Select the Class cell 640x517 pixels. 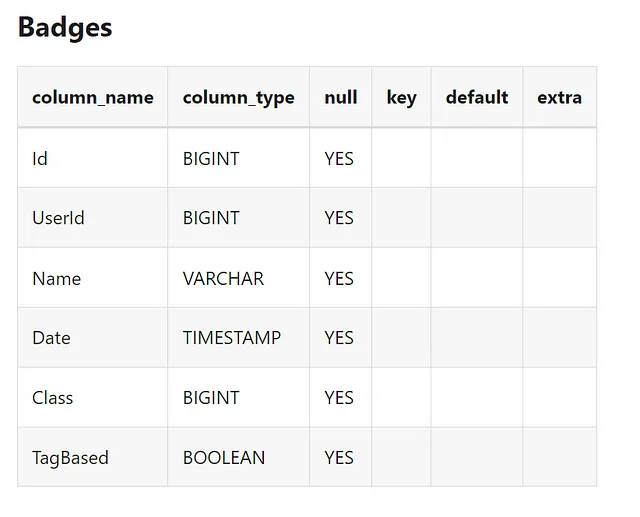tap(93, 398)
